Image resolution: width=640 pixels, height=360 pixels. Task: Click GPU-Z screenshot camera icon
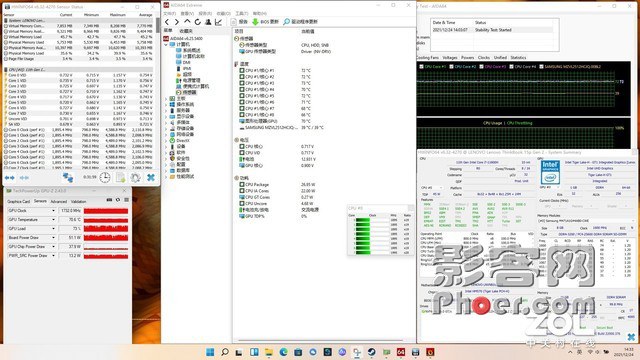pyautogui.click(x=109, y=200)
